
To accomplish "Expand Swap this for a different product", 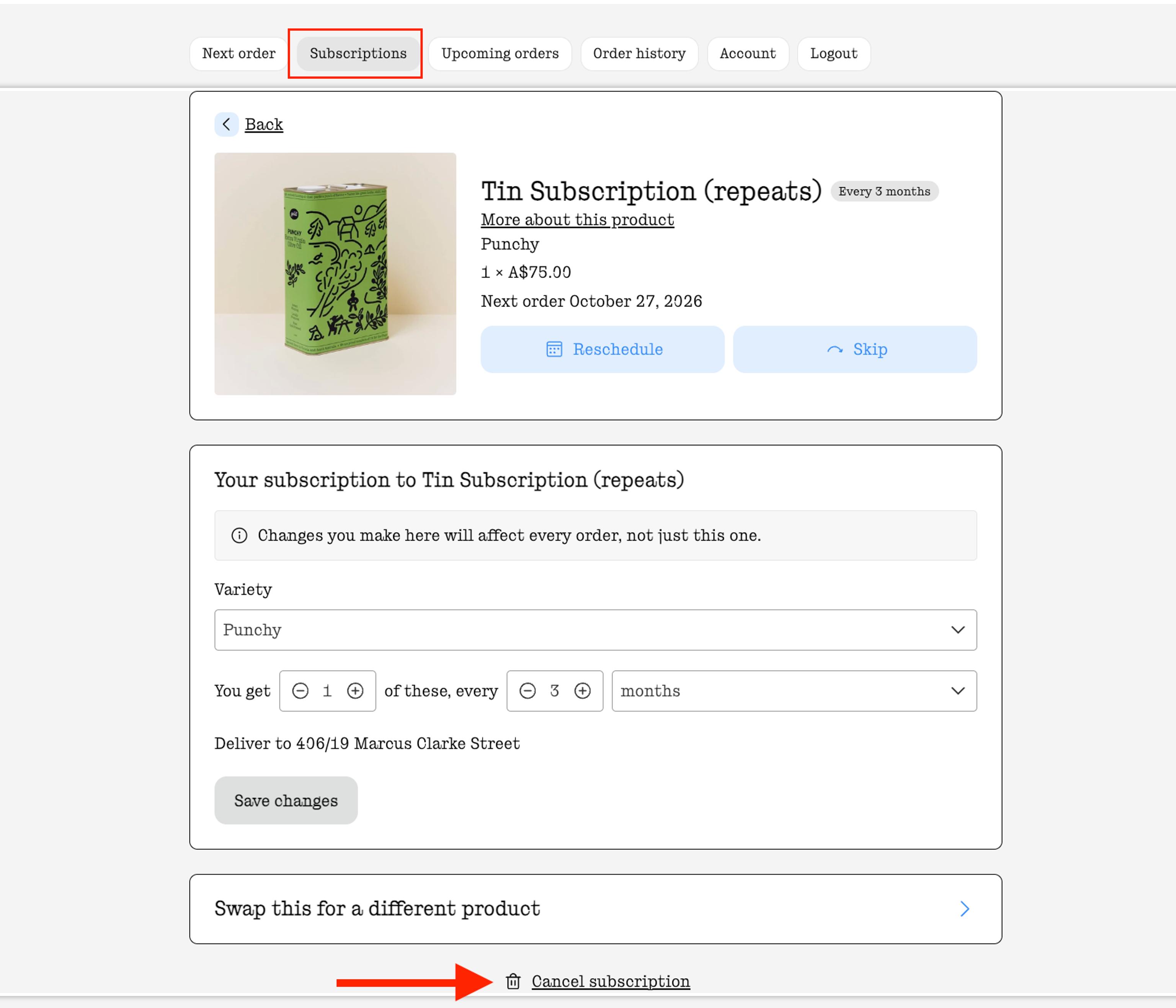I will tap(595, 909).
